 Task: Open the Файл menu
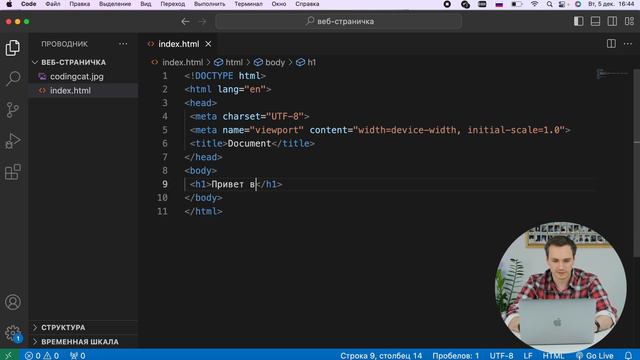pos(53,4)
